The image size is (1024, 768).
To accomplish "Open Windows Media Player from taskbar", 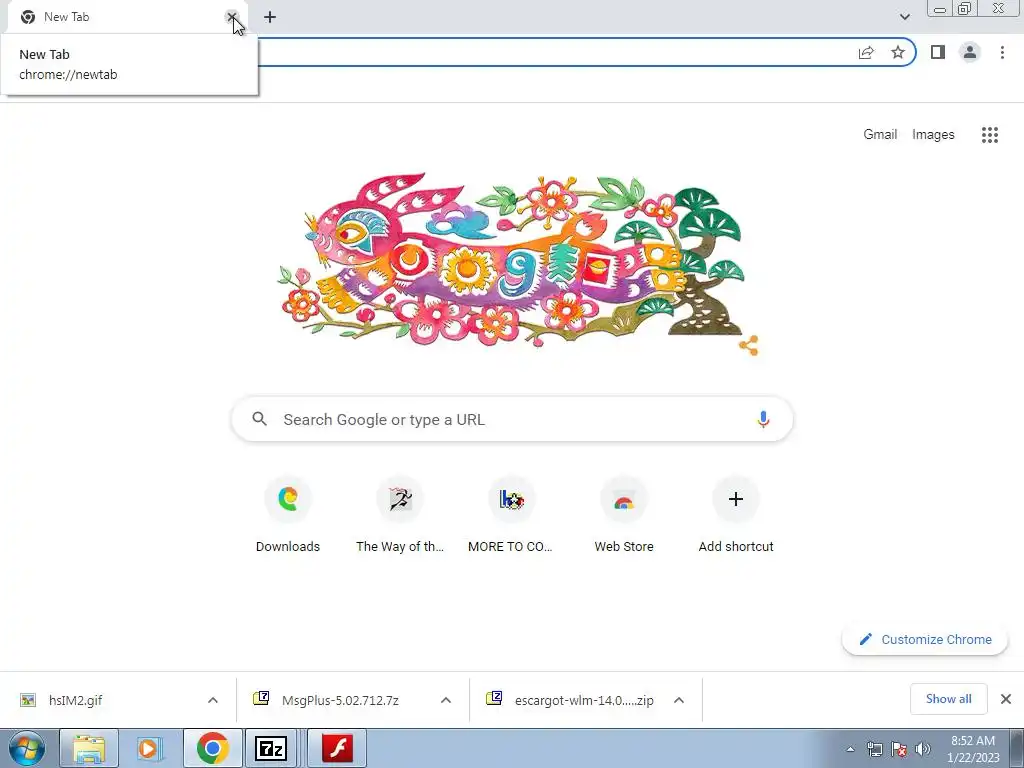I will [x=150, y=748].
